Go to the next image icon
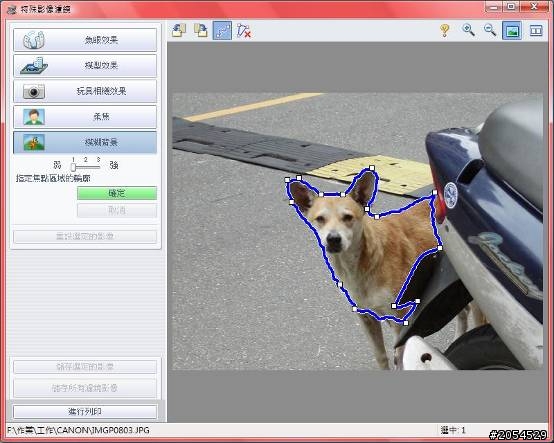 (201, 30)
